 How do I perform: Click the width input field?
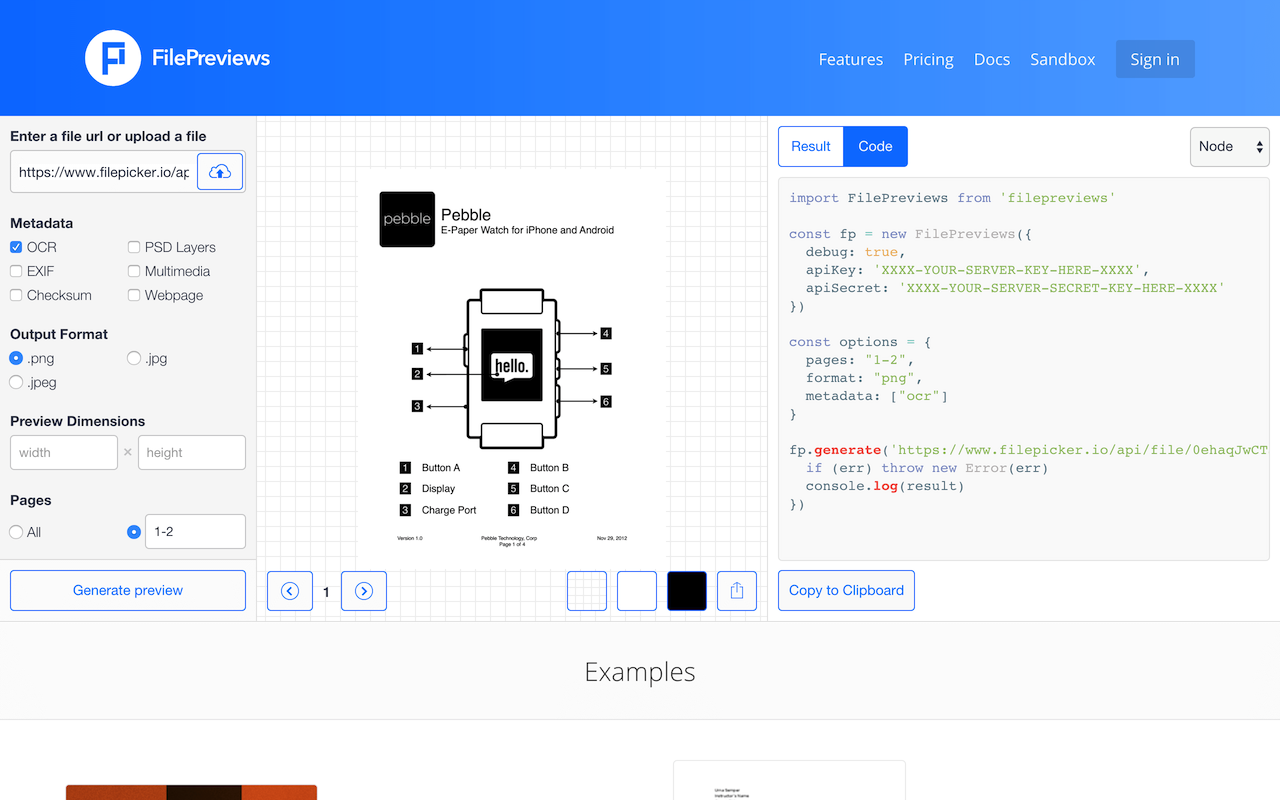(64, 452)
